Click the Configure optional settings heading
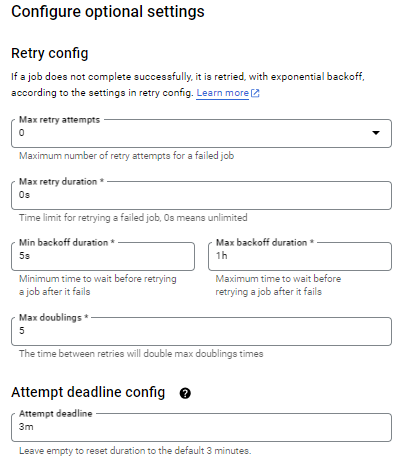This screenshot has height=475, width=408. click(108, 12)
